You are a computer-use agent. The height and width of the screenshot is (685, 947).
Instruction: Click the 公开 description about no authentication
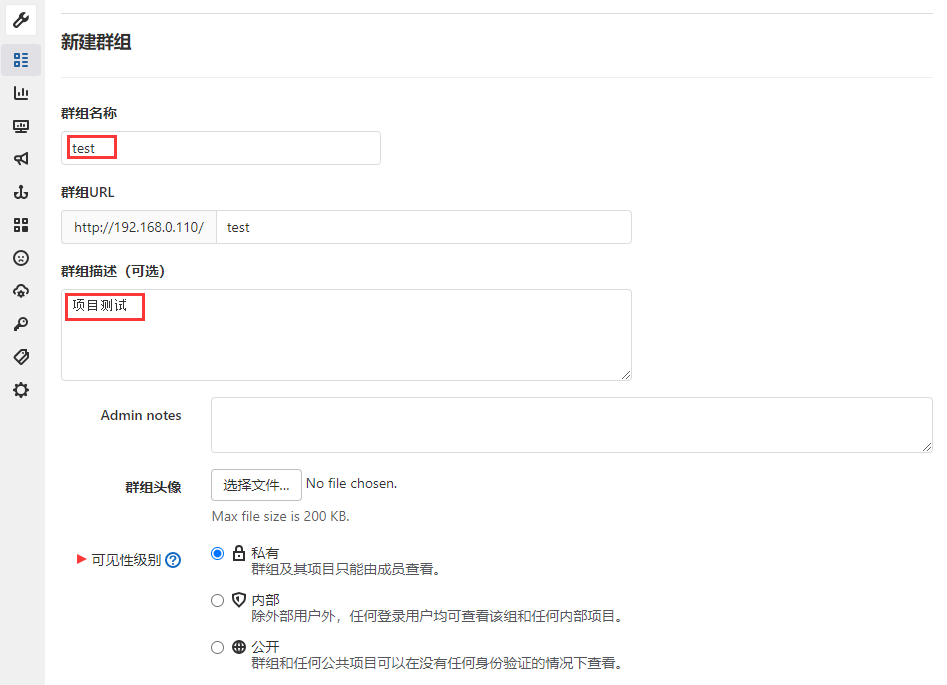(x=437, y=663)
